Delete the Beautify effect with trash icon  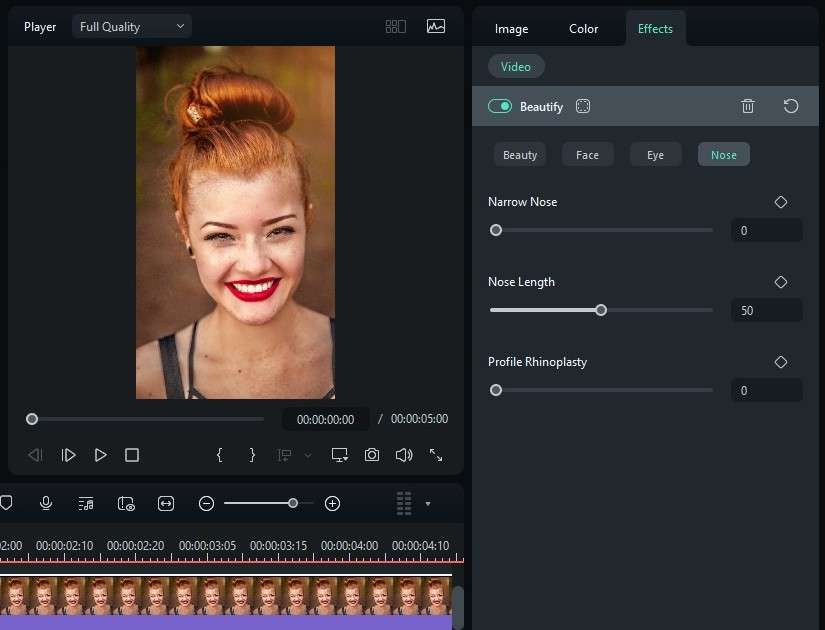point(748,106)
